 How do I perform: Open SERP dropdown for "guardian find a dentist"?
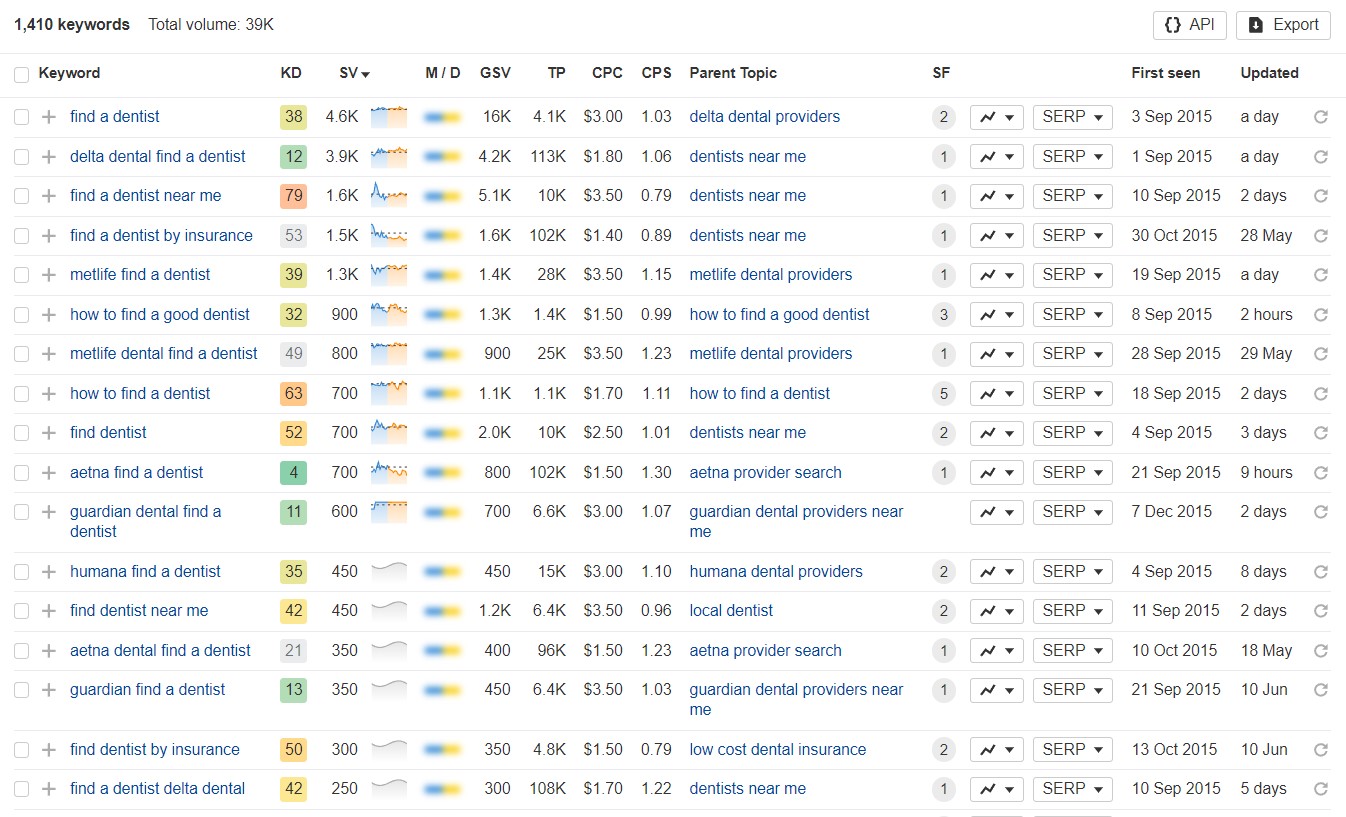click(x=1072, y=690)
